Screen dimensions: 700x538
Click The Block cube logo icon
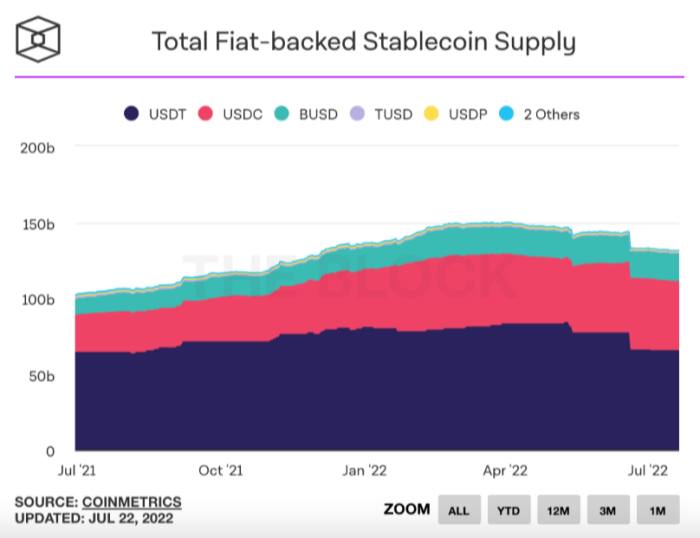(x=39, y=39)
